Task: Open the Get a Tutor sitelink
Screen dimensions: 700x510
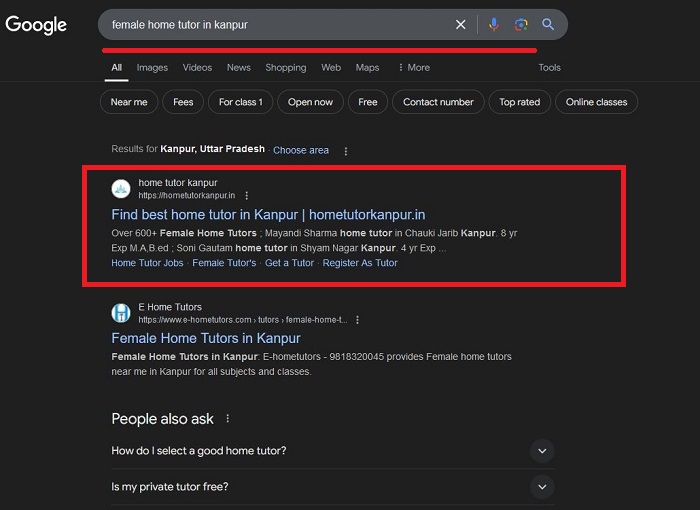Action: (289, 263)
